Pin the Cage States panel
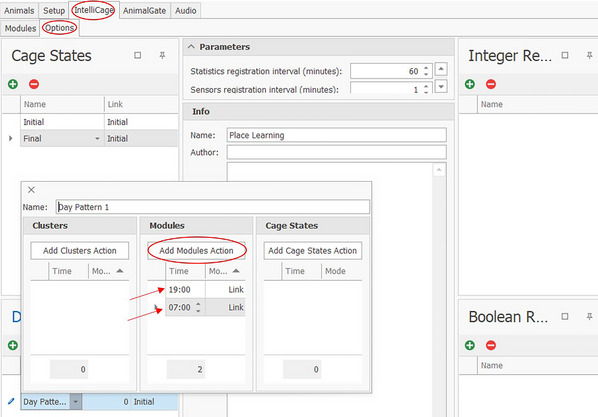598x417 pixels. click(x=162, y=55)
